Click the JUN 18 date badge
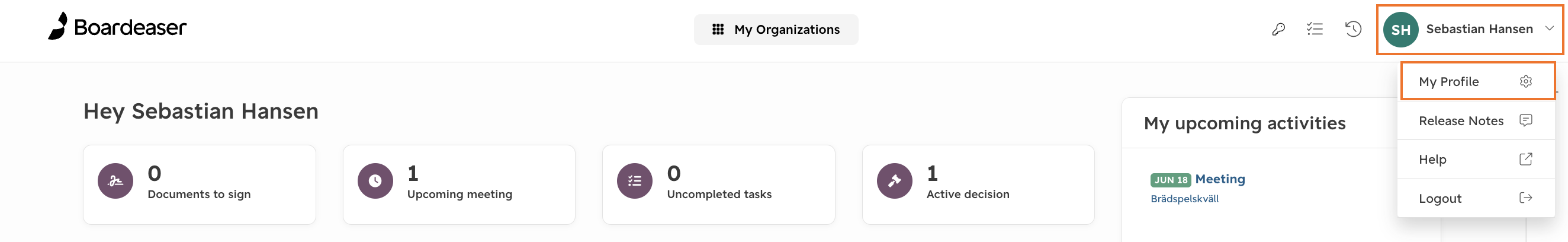 tap(1170, 180)
